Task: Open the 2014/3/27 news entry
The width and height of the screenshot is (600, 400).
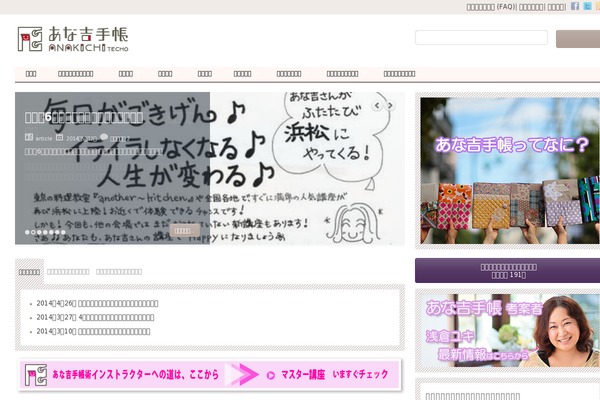Action: point(95,317)
